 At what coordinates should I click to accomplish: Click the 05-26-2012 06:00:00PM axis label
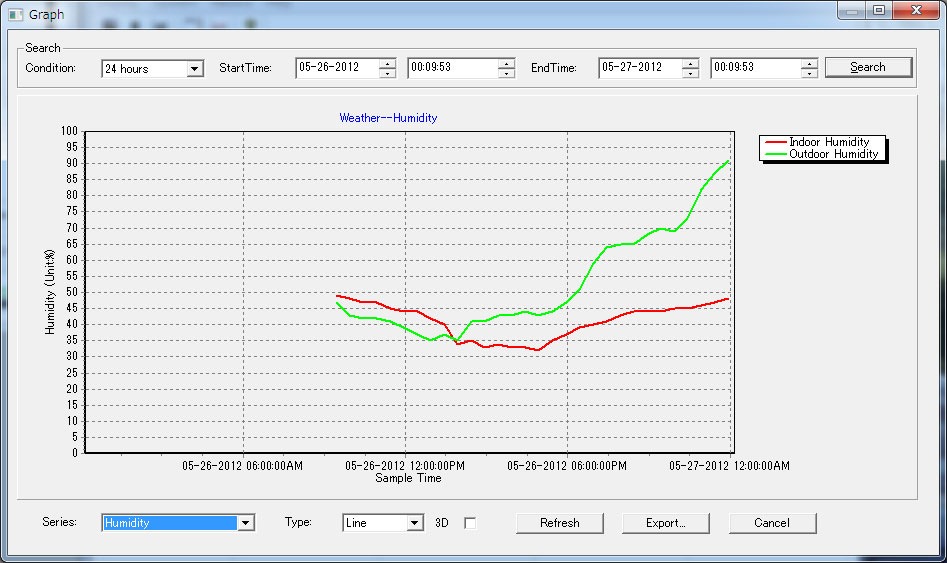[567, 466]
